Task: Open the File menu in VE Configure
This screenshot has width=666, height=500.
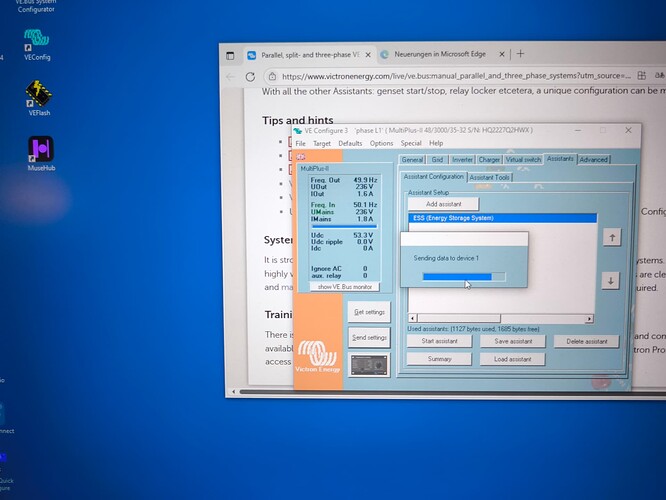Action: coord(300,144)
